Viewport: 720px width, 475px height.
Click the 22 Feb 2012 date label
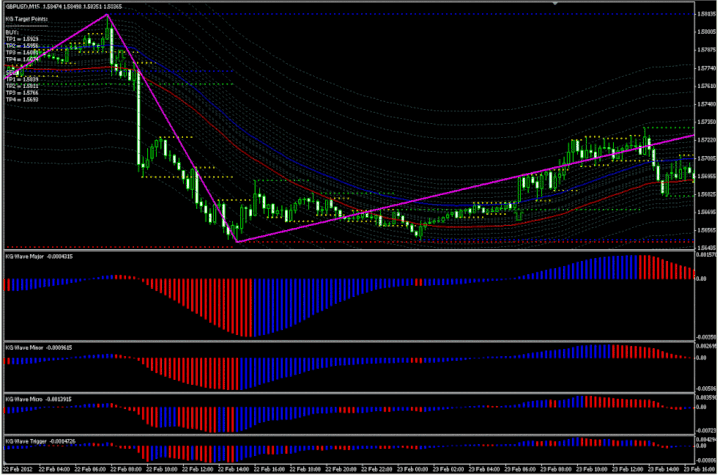point(17,469)
